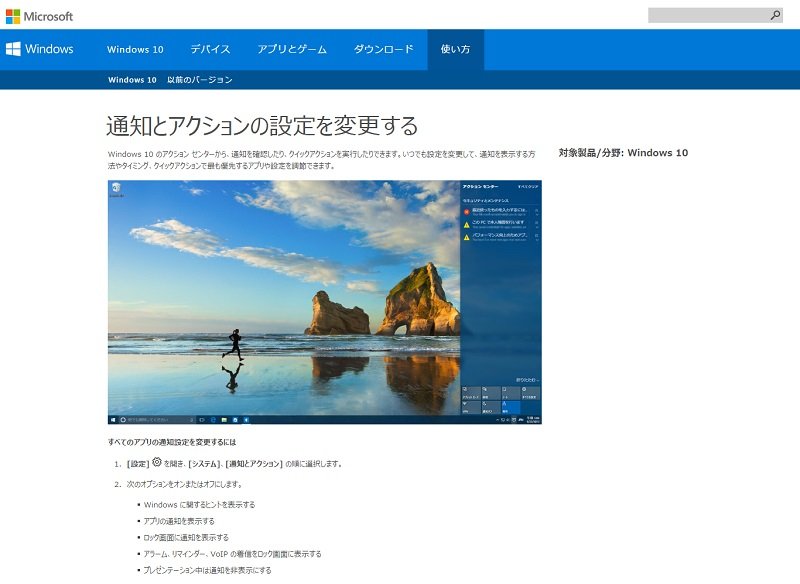Click the Windows logo in navigation bar
800x584 pixels.
click(39, 49)
